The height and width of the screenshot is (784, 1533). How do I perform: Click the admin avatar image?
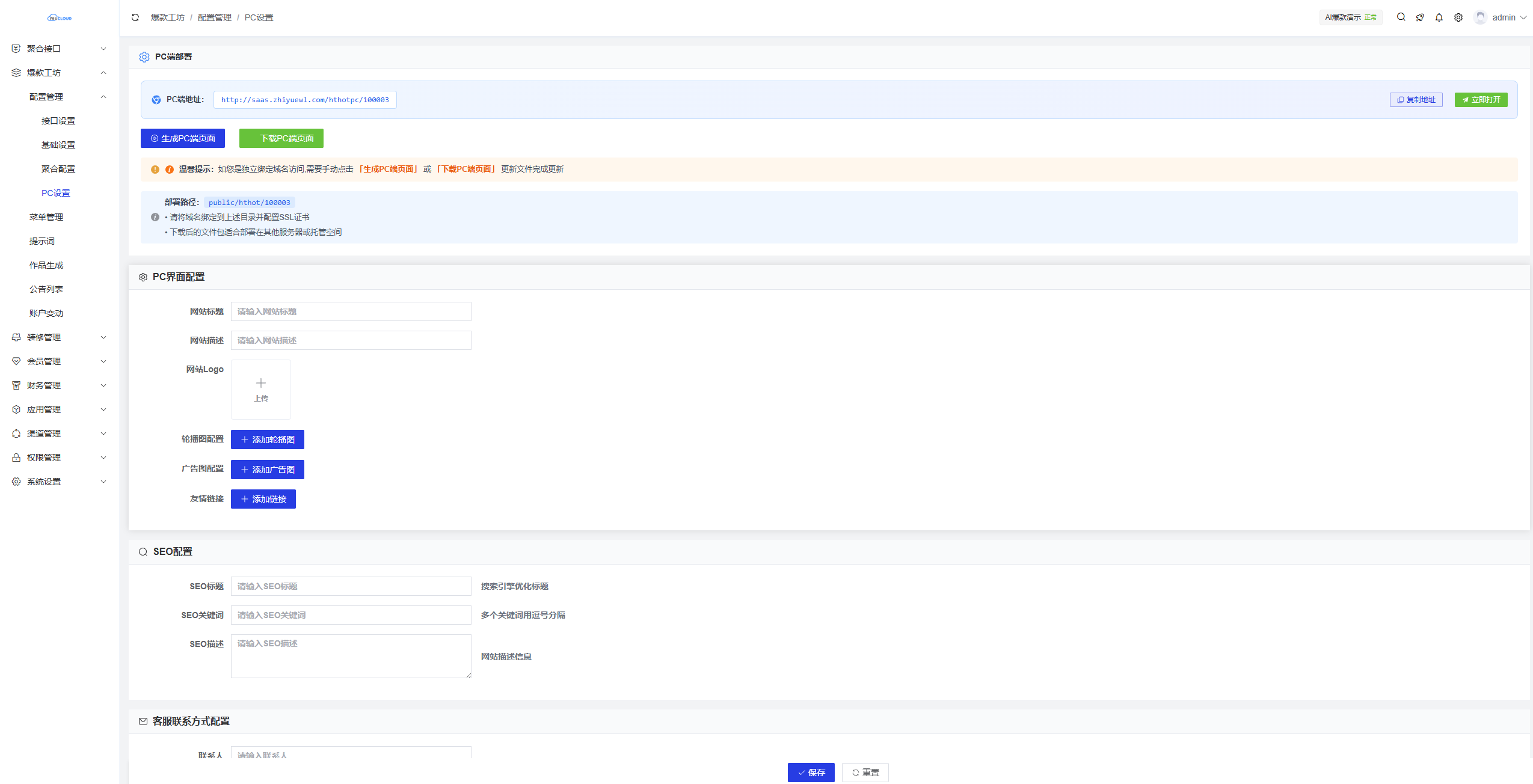point(1480,17)
